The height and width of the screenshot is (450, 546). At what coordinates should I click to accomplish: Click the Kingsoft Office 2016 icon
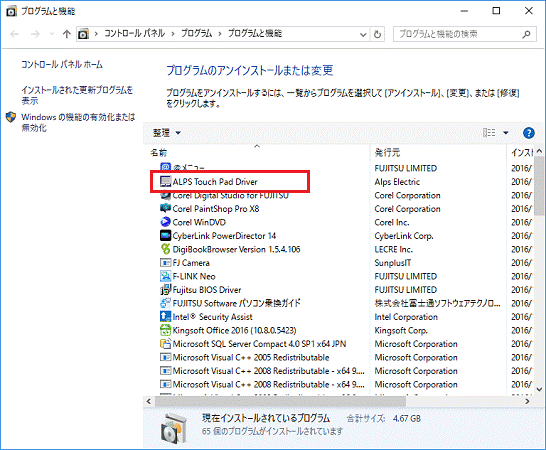click(x=165, y=330)
